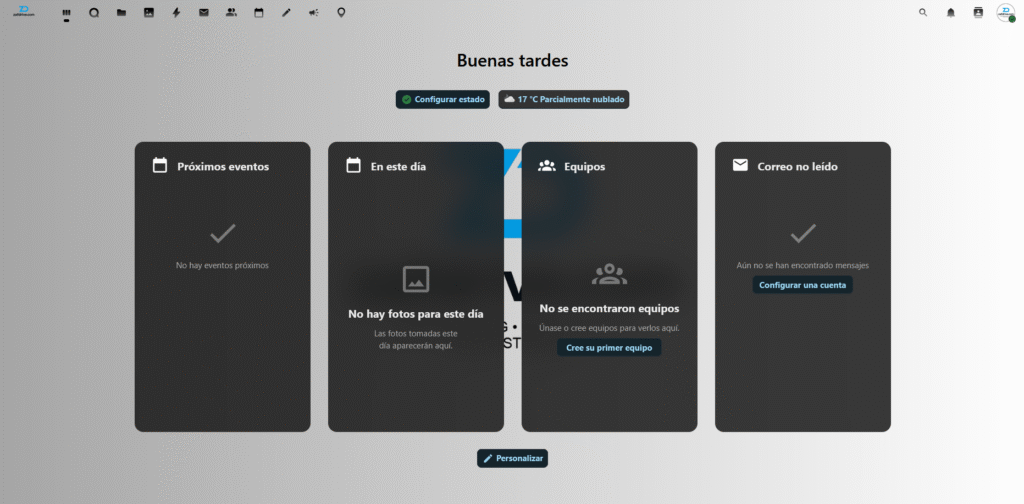1024x504 pixels.
Task: Open the Dashboard app icon
Action: coord(67,13)
